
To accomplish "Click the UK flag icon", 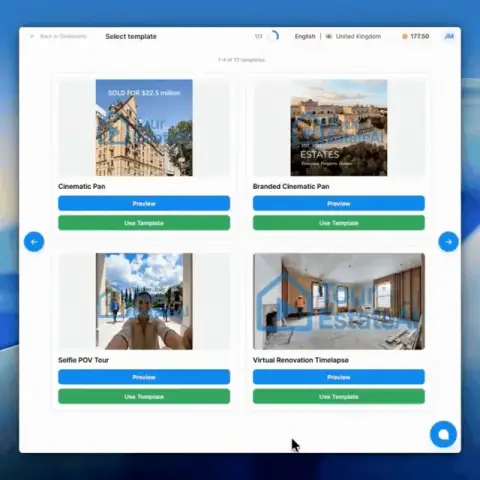I will [329, 36].
